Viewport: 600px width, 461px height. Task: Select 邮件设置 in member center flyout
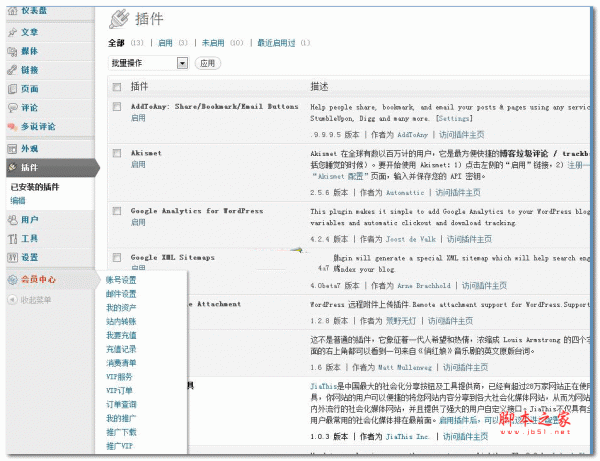[x=121, y=294]
